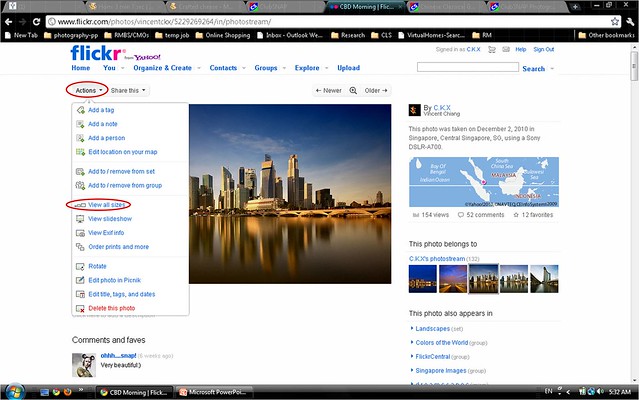Screen dimensions: 639x400
Task: Click the C.K.X buddy icon avatar
Action: pyautogui.click(x=414, y=110)
